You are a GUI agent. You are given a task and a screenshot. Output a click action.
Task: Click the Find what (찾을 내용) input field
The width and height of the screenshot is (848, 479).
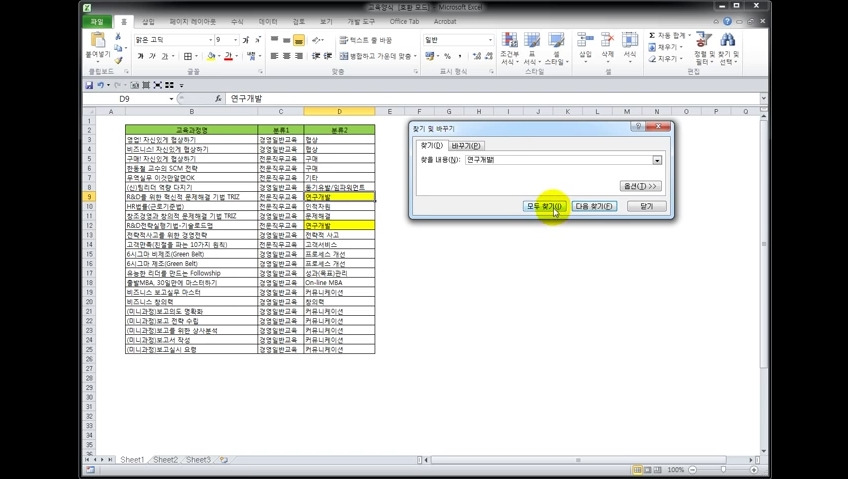click(559, 161)
